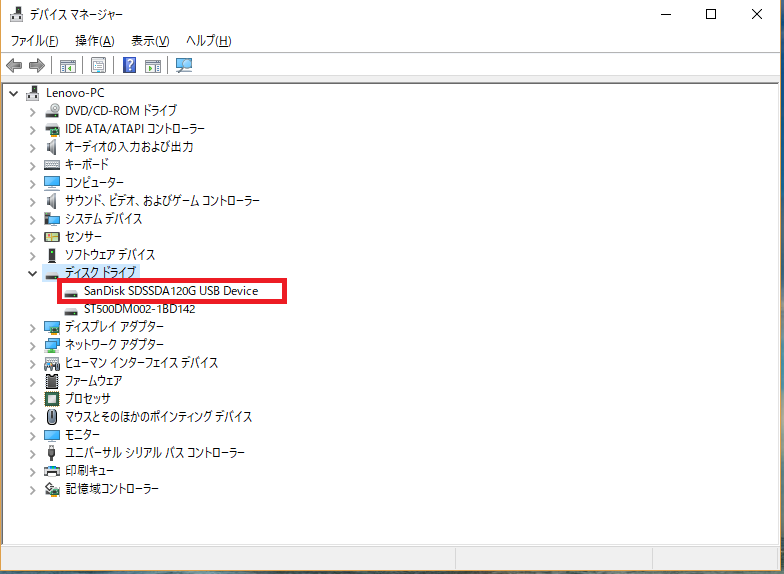Select the ユニバーサル シリアル バス コントローラー label
The image size is (784, 574).
click(155, 453)
